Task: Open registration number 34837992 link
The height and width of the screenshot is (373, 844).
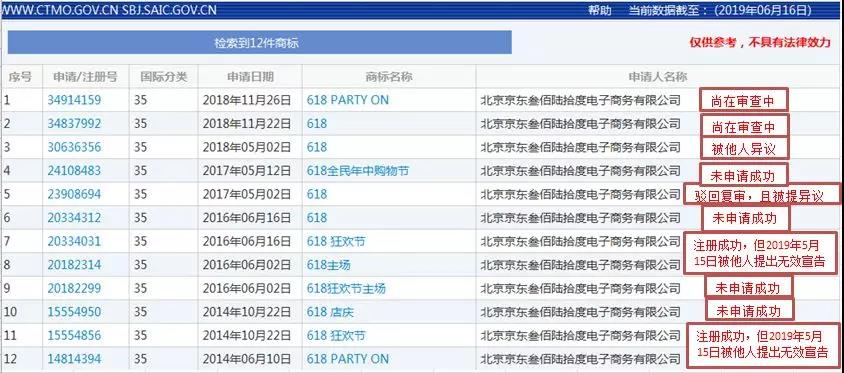Action: pyautogui.click(x=74, y=124)
